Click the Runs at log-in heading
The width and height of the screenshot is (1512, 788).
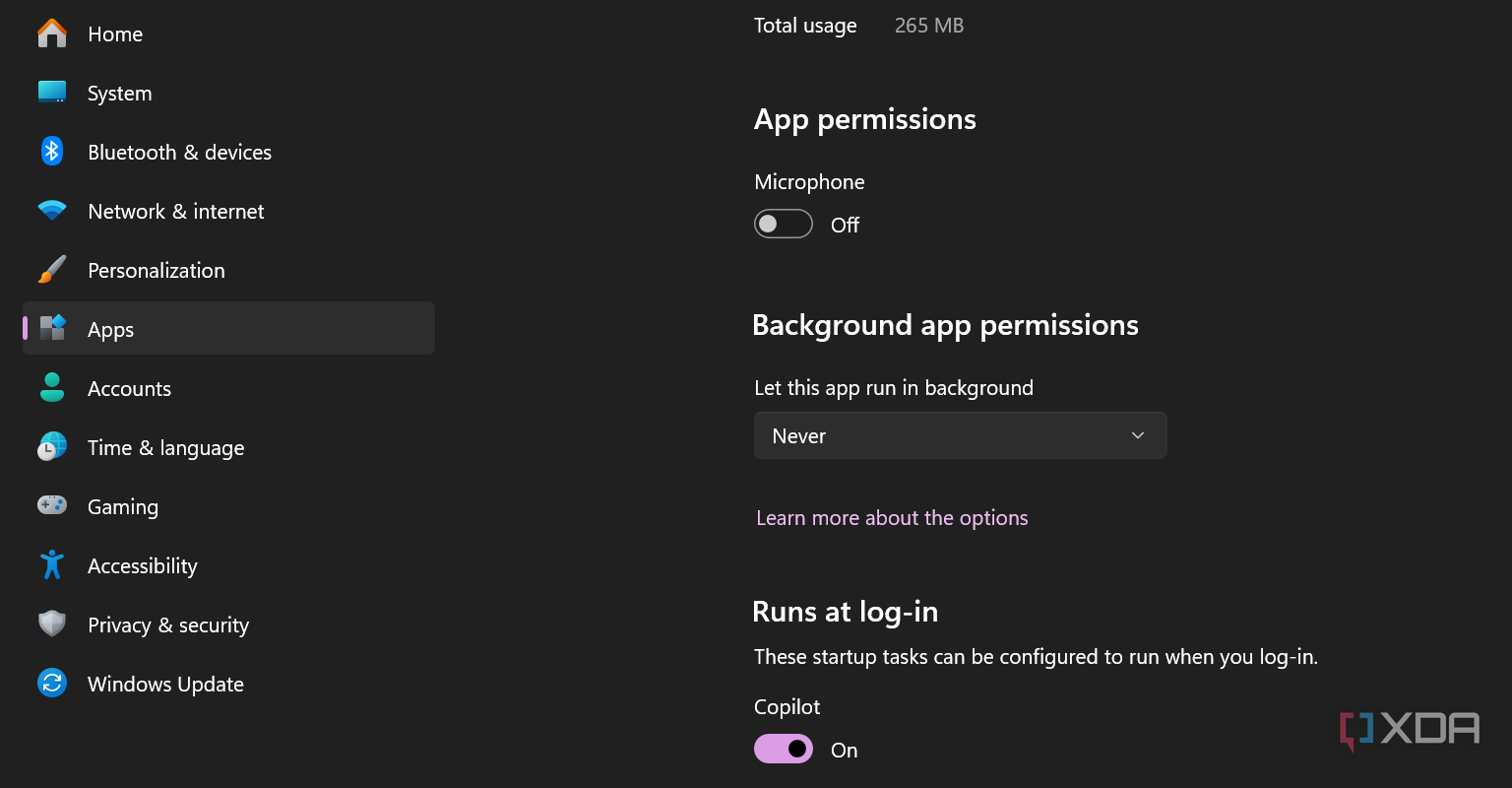(x=846, y=612)
